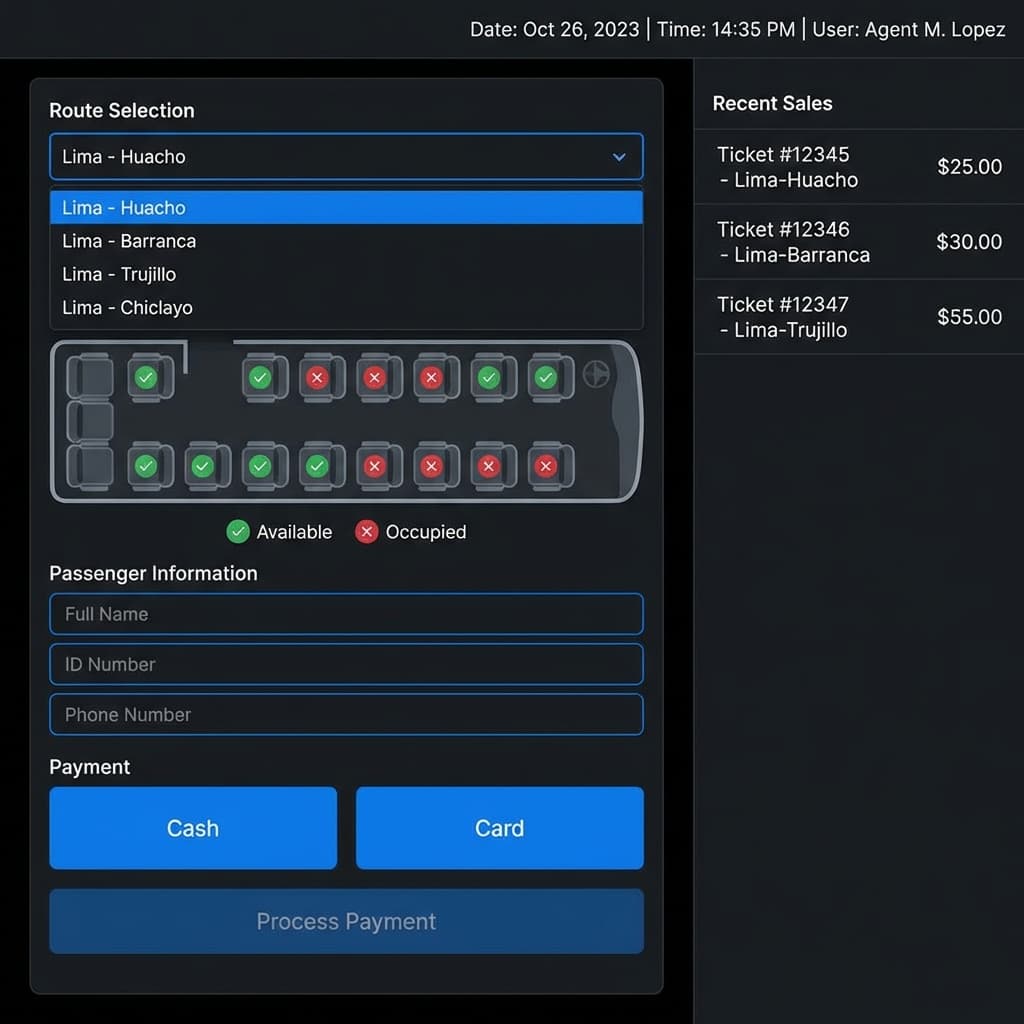Open the Route Selection dropdown

pos(346,156)
